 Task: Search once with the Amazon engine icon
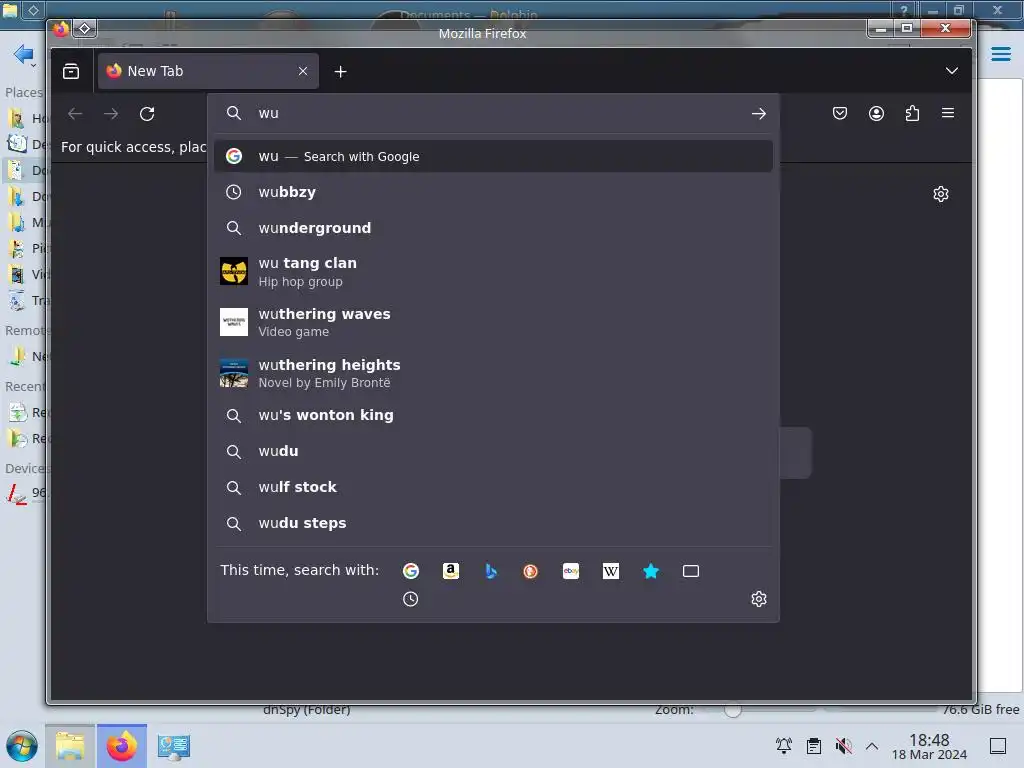(x=451, y=571)
